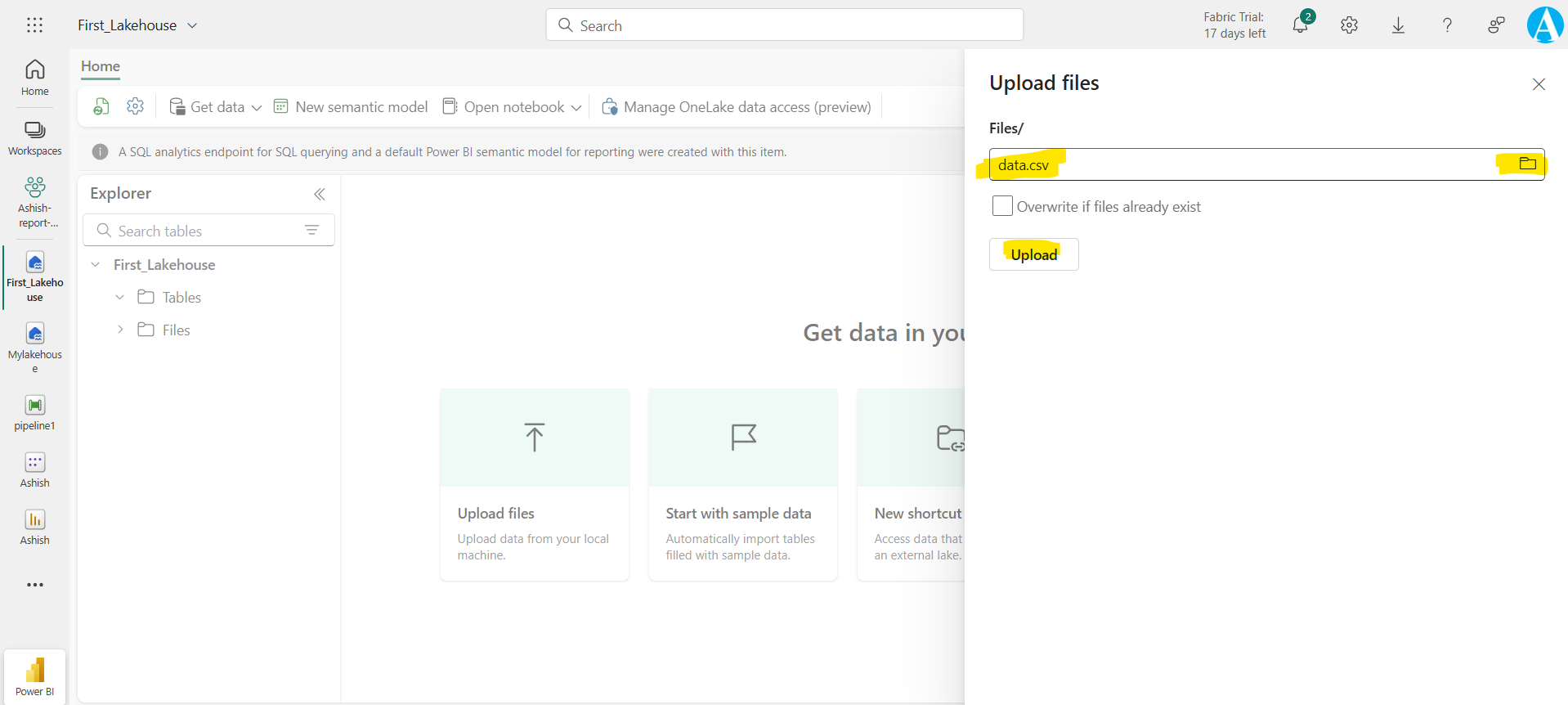
Task: Select the Home tab
Action: pyautogui.click(x=101, y=66)
